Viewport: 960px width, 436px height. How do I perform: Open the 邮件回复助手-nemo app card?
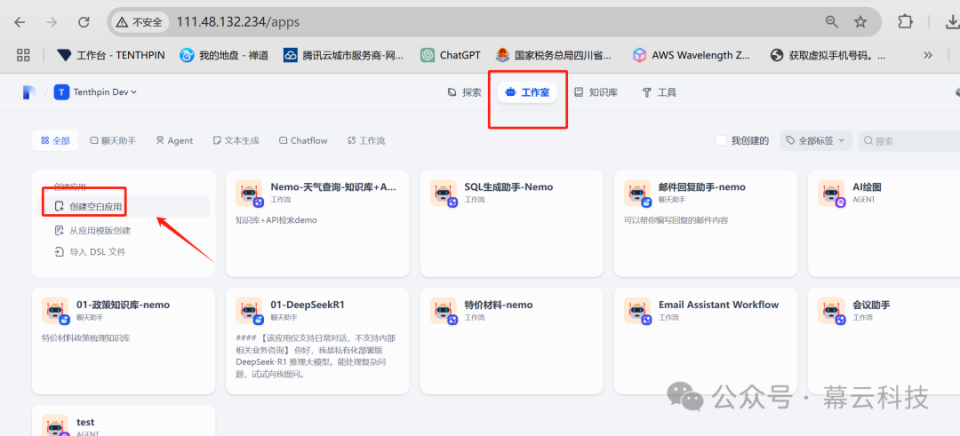coord(706,224)
